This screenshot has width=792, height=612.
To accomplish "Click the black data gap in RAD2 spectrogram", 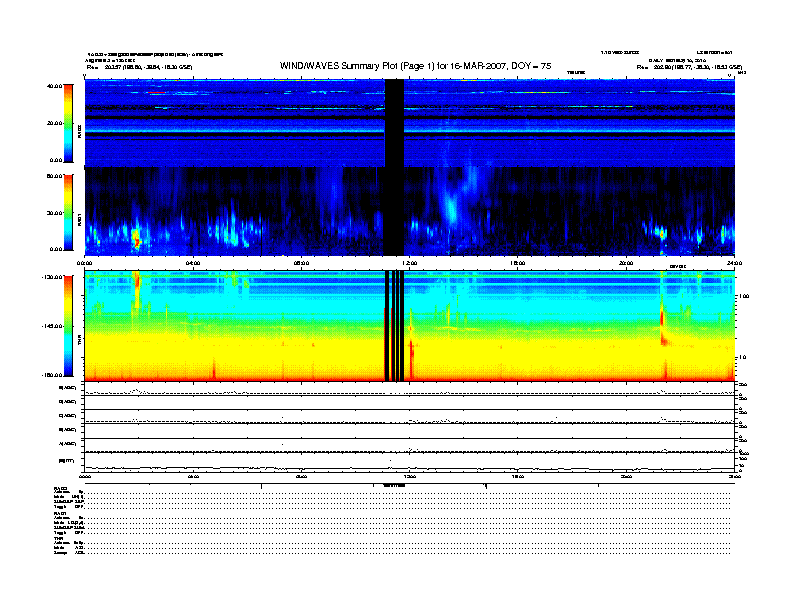I will [x=394, y=123].
